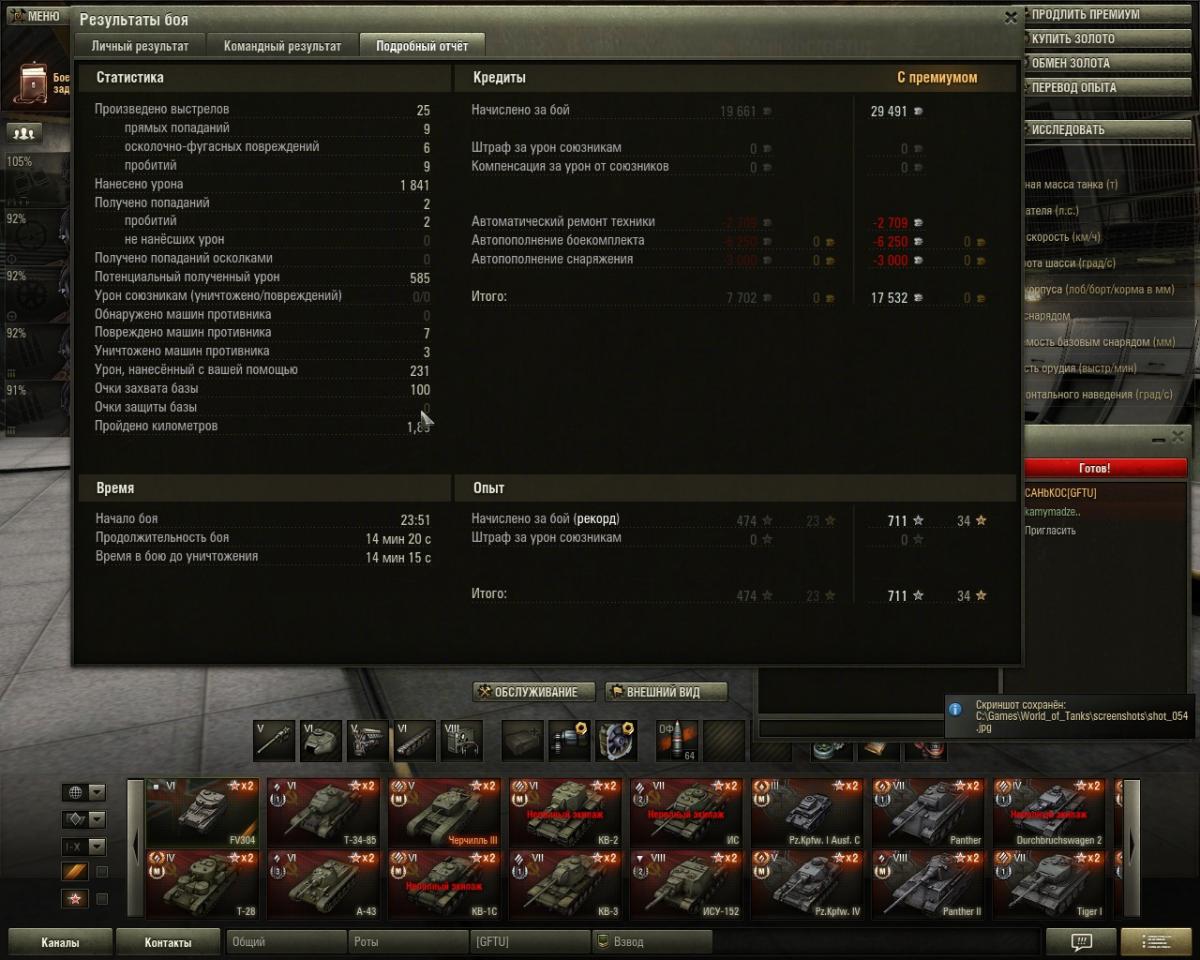Open the HE shell ammo slot

point(676,740)
